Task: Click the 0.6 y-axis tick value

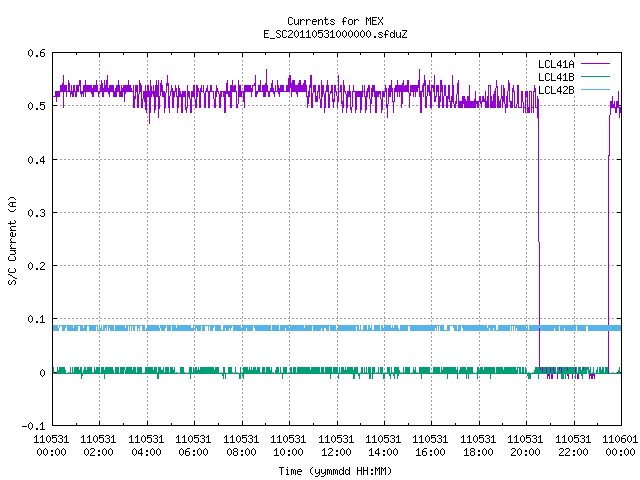Action: point(36,53)
